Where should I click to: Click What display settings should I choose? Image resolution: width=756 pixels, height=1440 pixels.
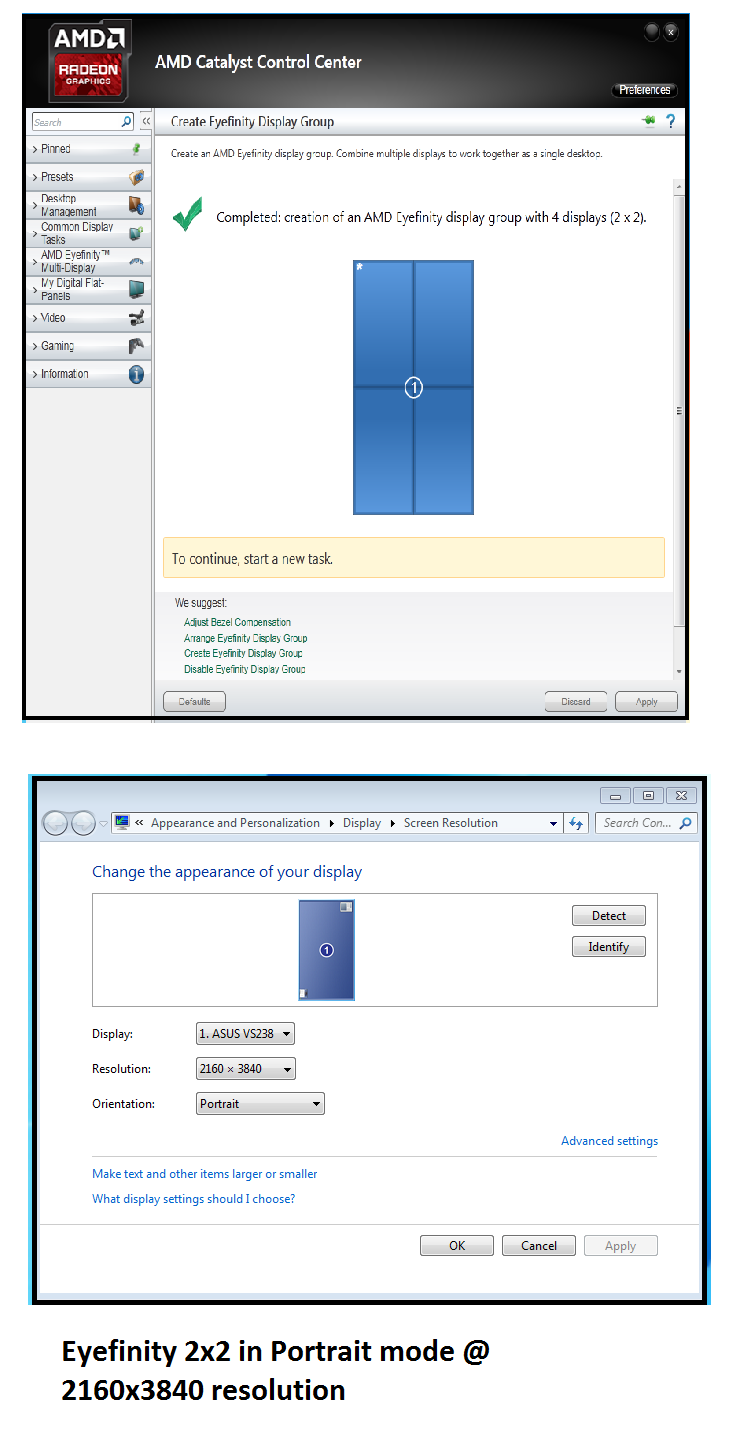(194, 1199)
